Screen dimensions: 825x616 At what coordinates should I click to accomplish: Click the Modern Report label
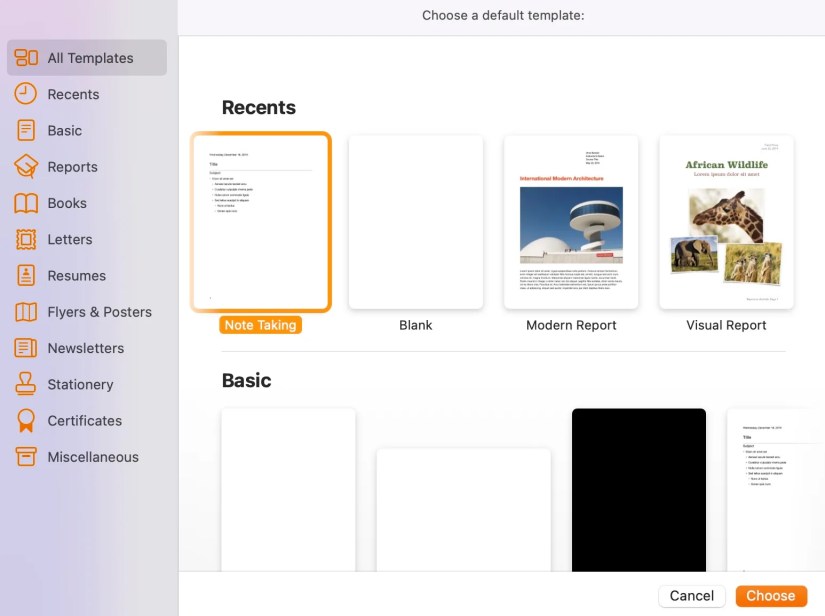[571, 325]
